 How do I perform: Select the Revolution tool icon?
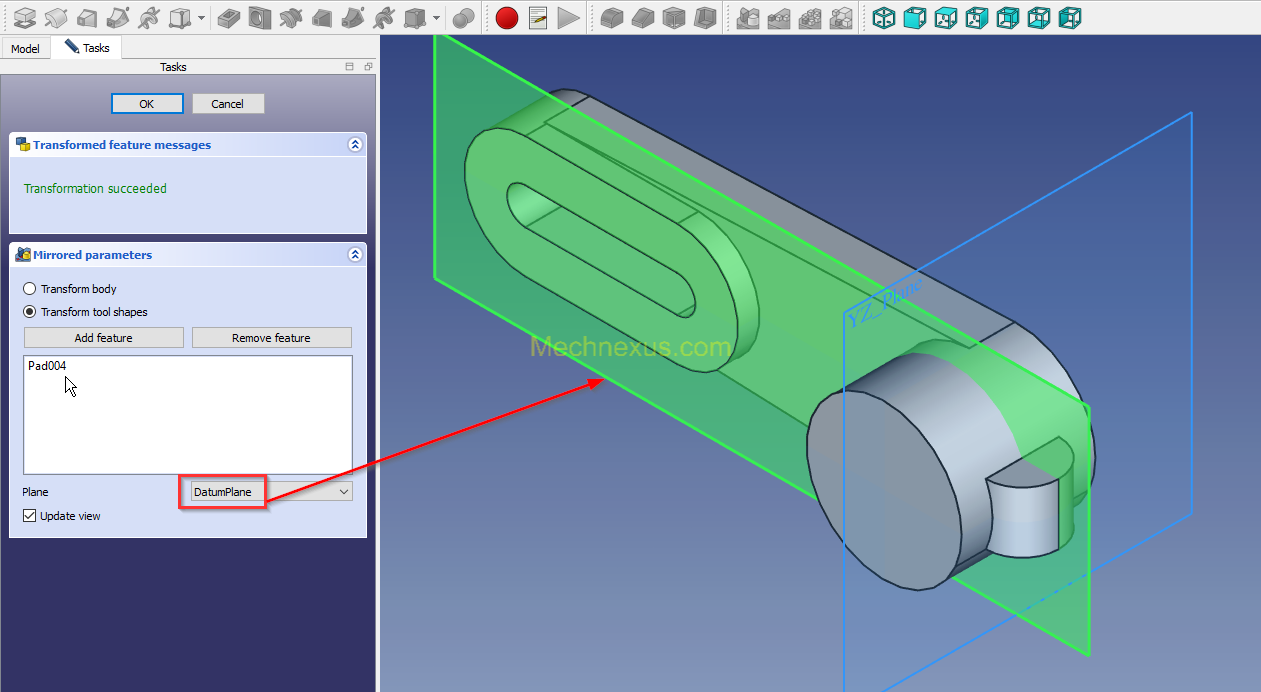[56, 17]
